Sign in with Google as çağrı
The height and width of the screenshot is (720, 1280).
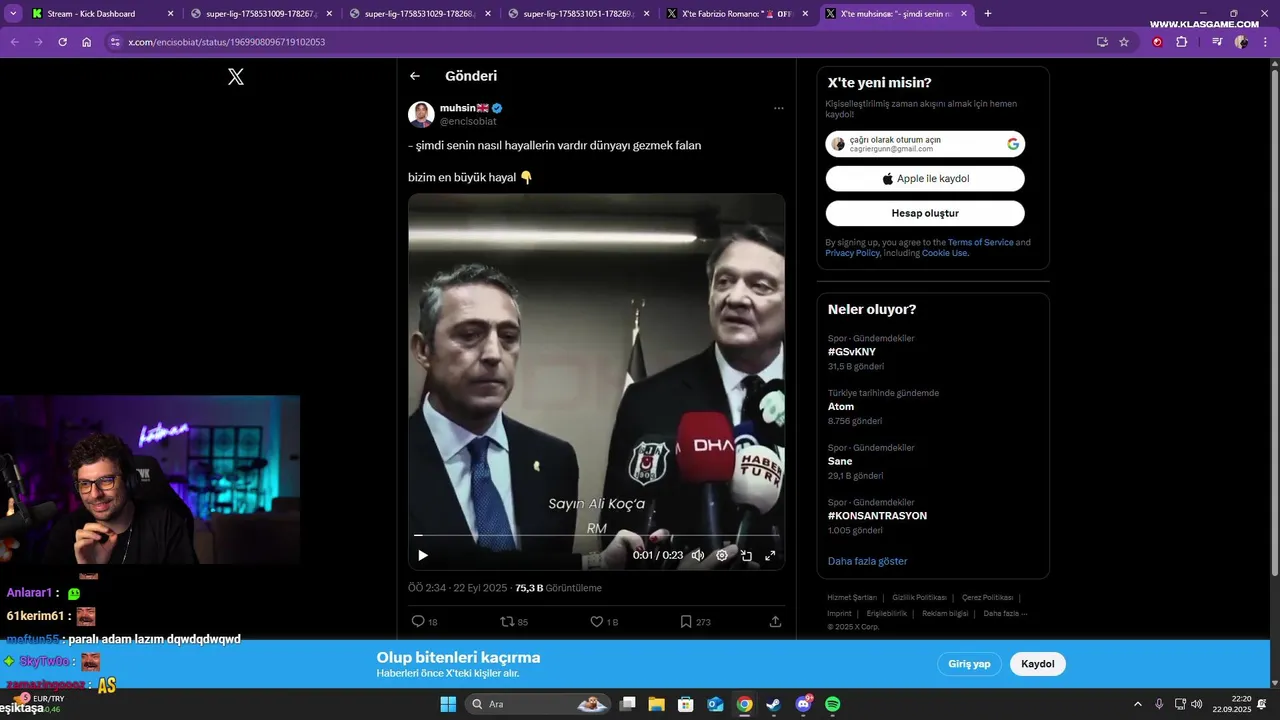point(925,144)
